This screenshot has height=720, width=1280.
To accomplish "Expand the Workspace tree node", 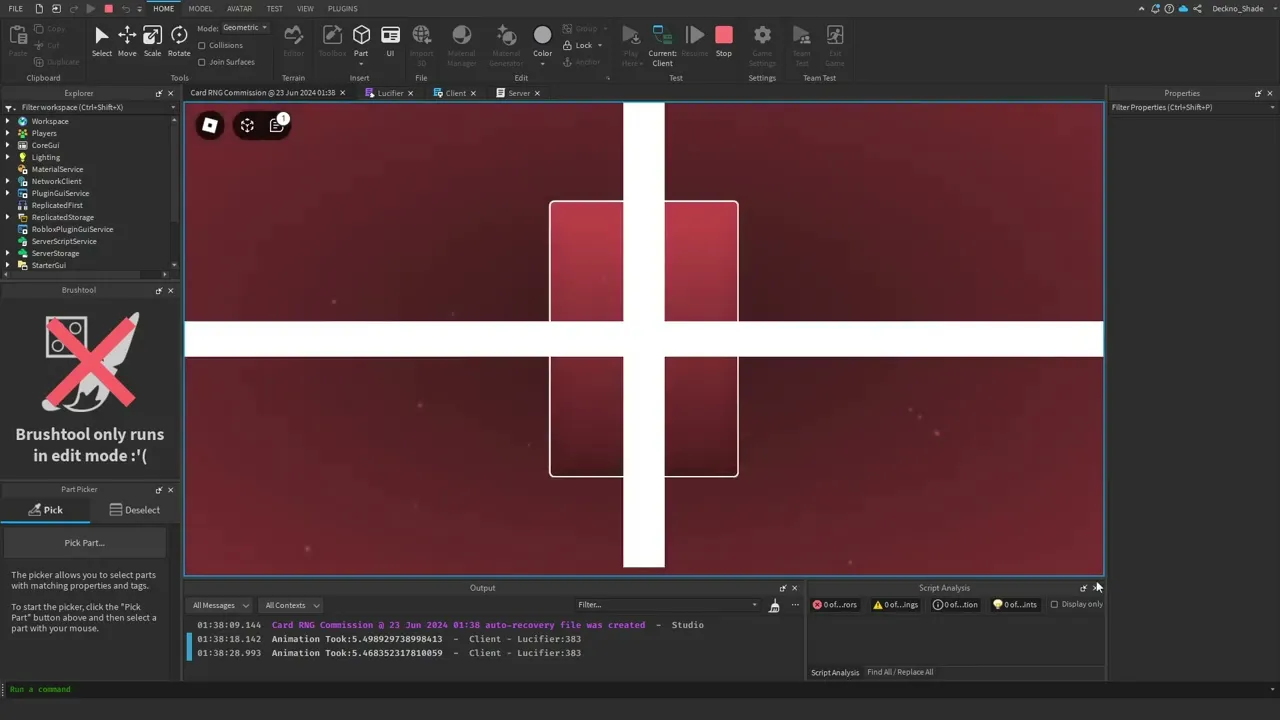I will (x=8, y=121).
